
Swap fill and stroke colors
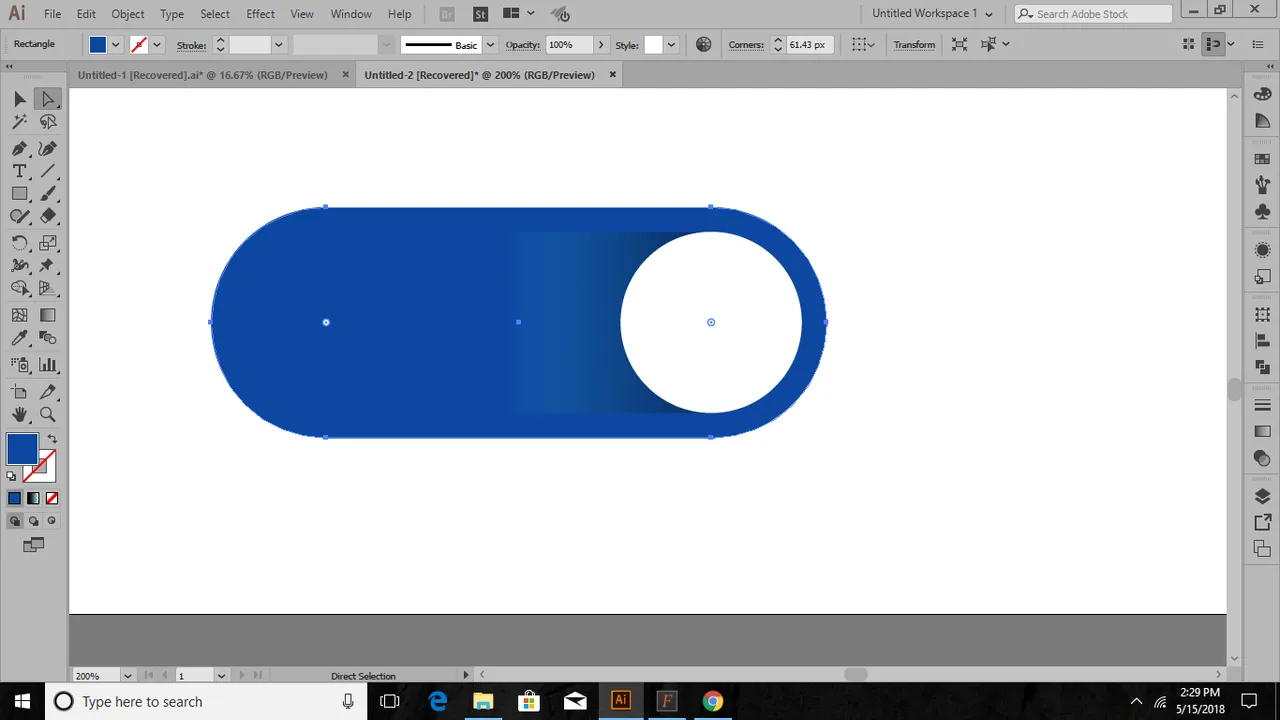point(52,438)
